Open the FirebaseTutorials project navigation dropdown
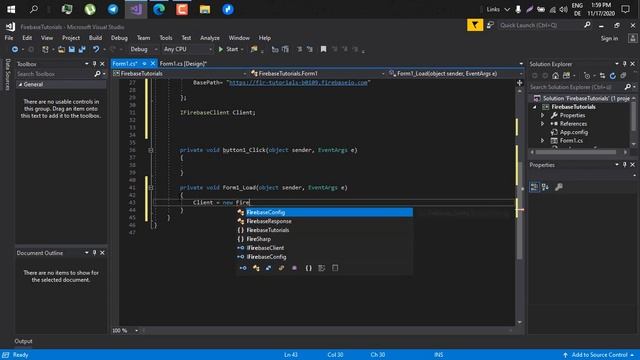Image resolution: width=640 pixels, height=360 pixels. click(180, 73)
